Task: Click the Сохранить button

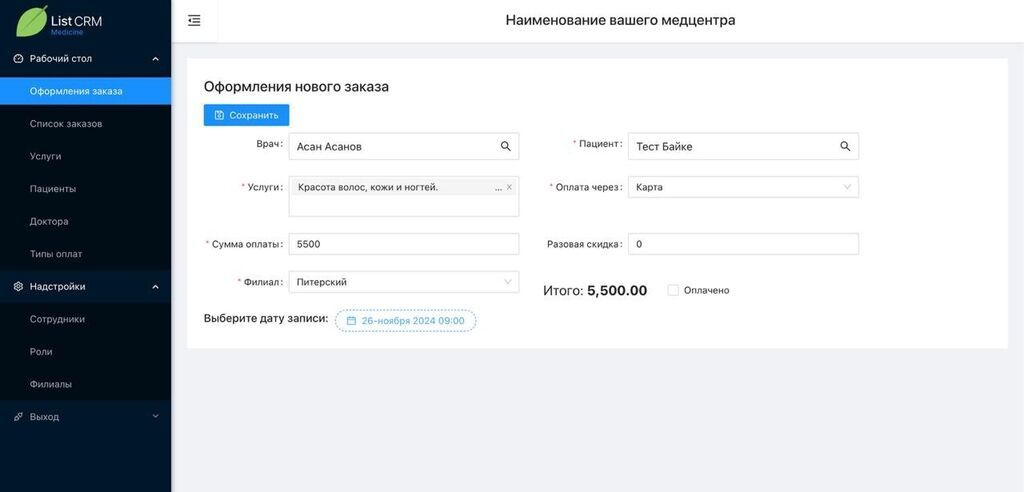Action: [x=246, y=115]
